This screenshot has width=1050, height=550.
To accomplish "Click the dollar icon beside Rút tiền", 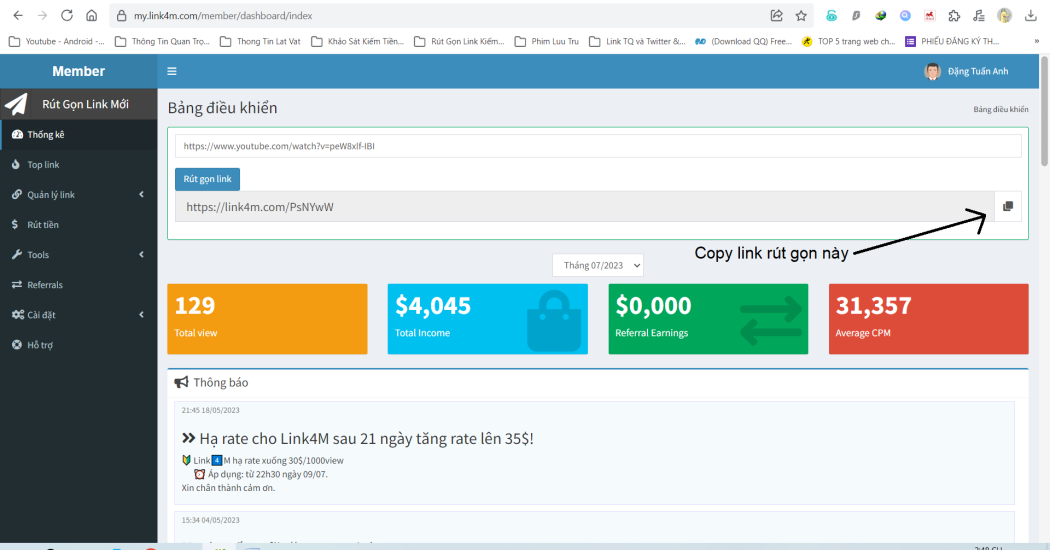I will pyautogui.click(x=15, y=224).
